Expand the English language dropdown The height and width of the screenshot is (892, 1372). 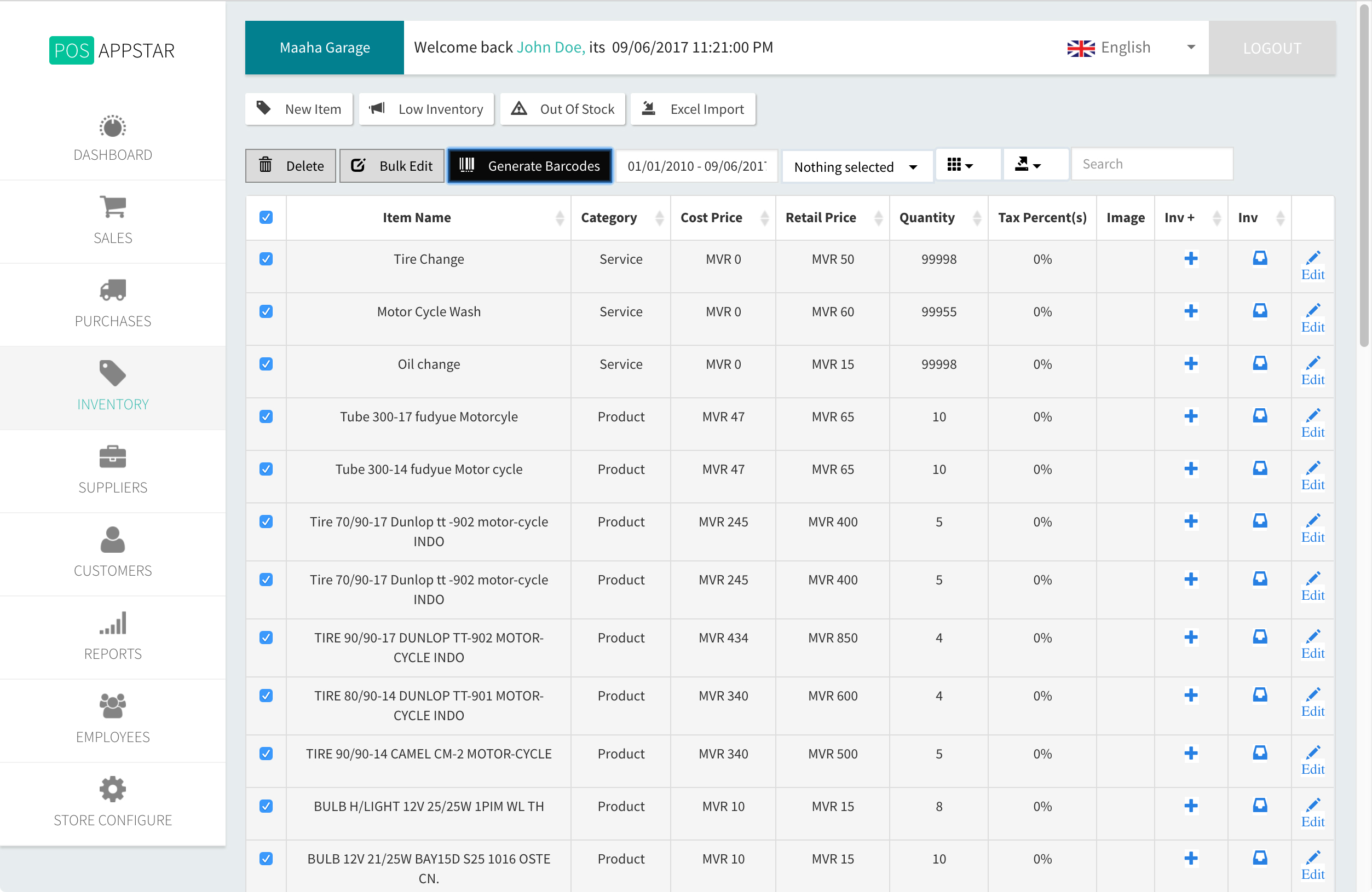point(1130,47)
